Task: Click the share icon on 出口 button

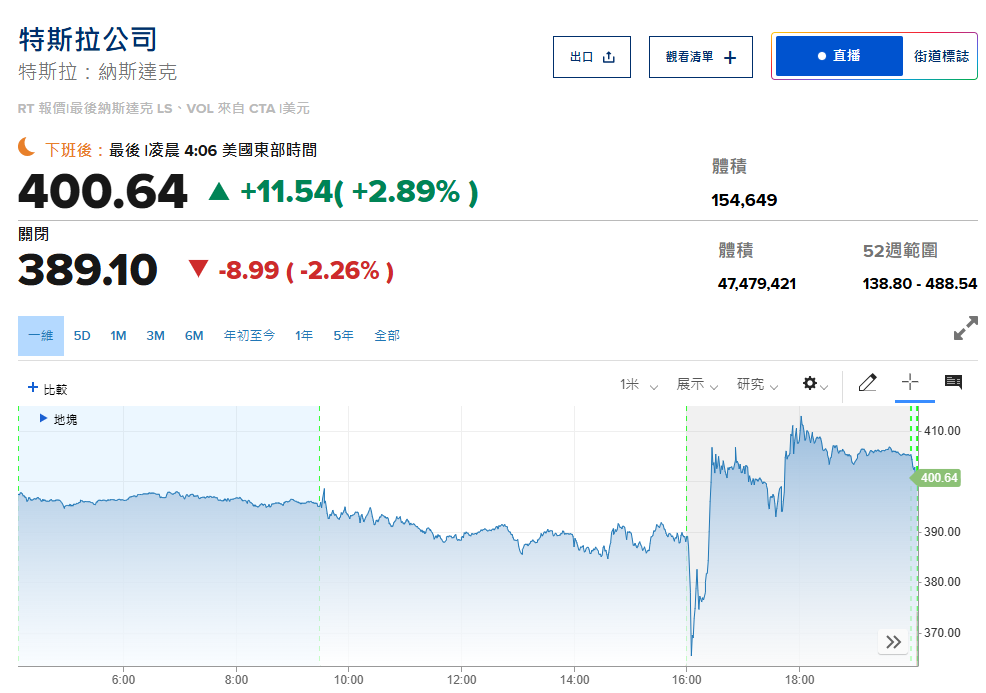Action: (609, 57)
